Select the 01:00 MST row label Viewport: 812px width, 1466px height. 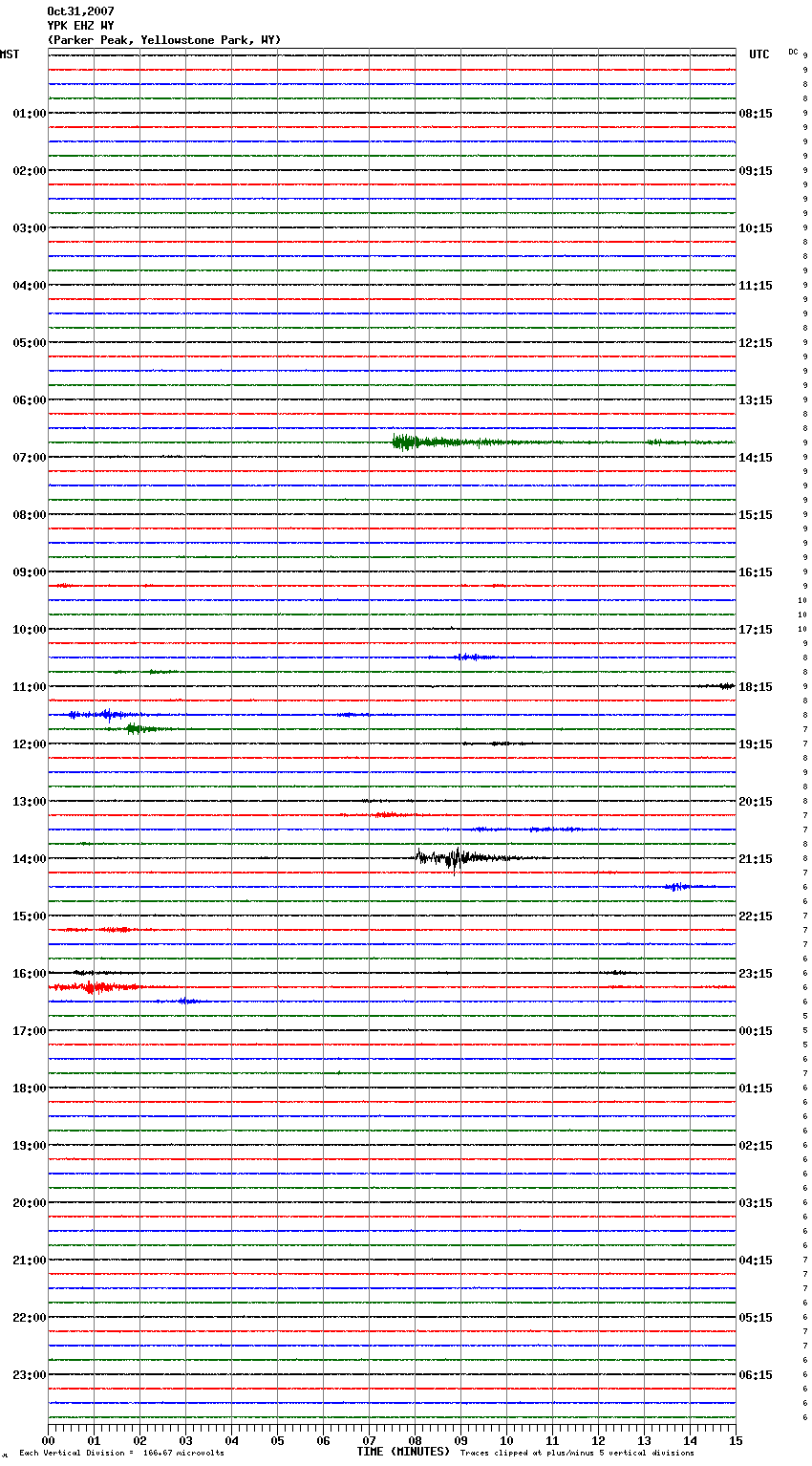point(30,113)
